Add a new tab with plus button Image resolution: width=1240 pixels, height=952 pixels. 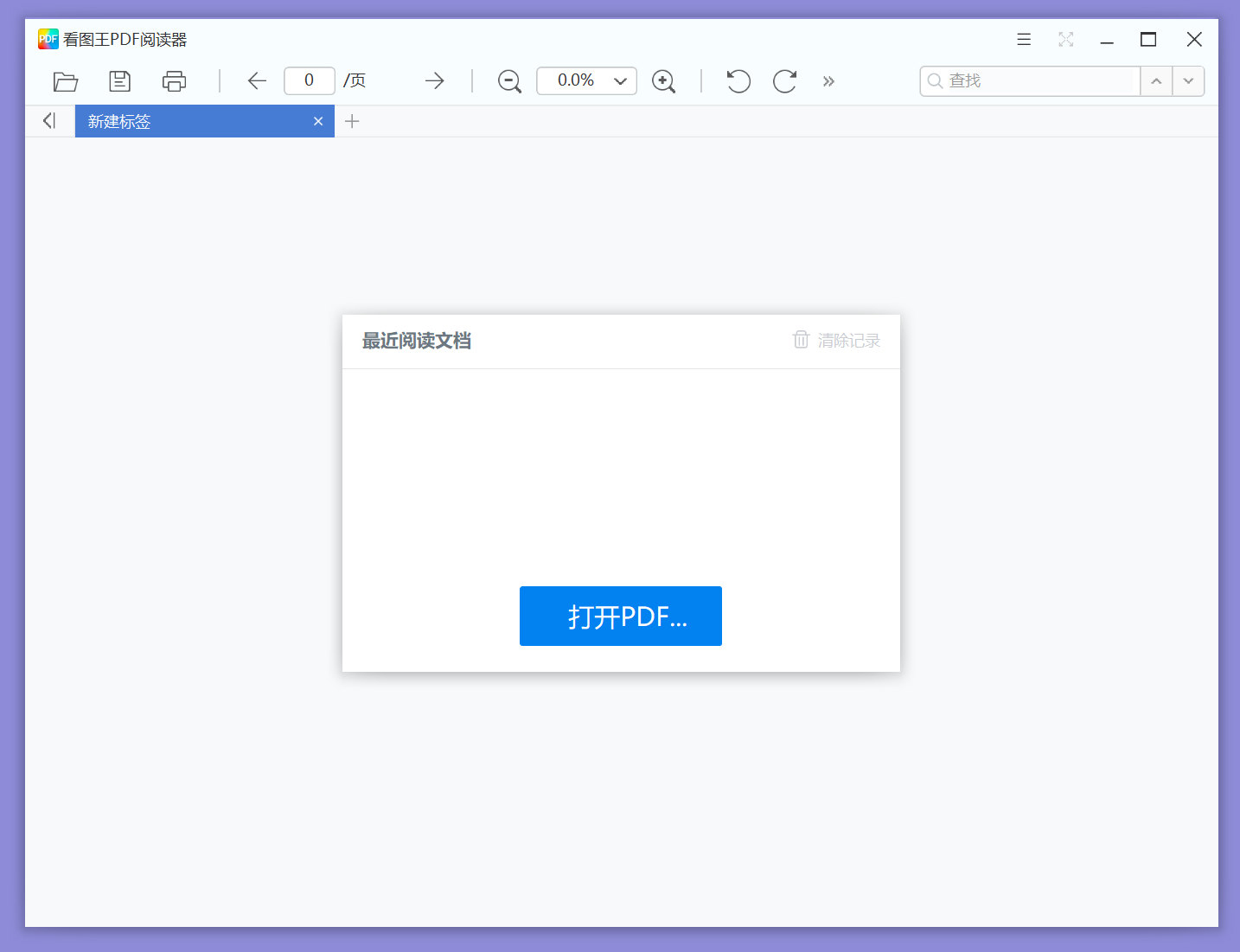click(x=352, y=122)
